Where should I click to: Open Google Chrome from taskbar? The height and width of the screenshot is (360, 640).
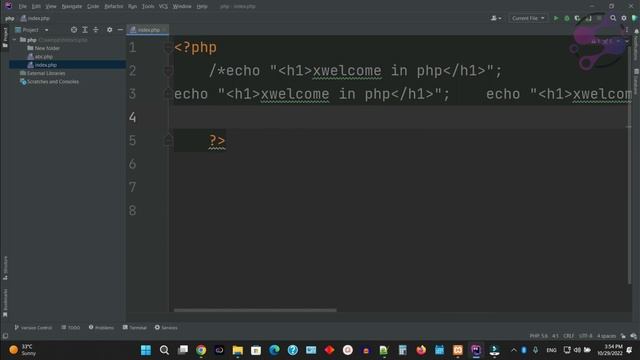click(x=201, y=350)
